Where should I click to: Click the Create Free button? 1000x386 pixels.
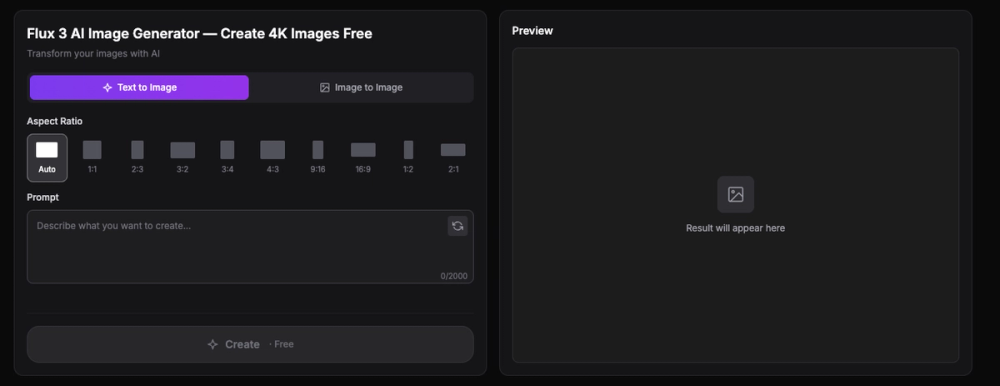coord(250,345)
